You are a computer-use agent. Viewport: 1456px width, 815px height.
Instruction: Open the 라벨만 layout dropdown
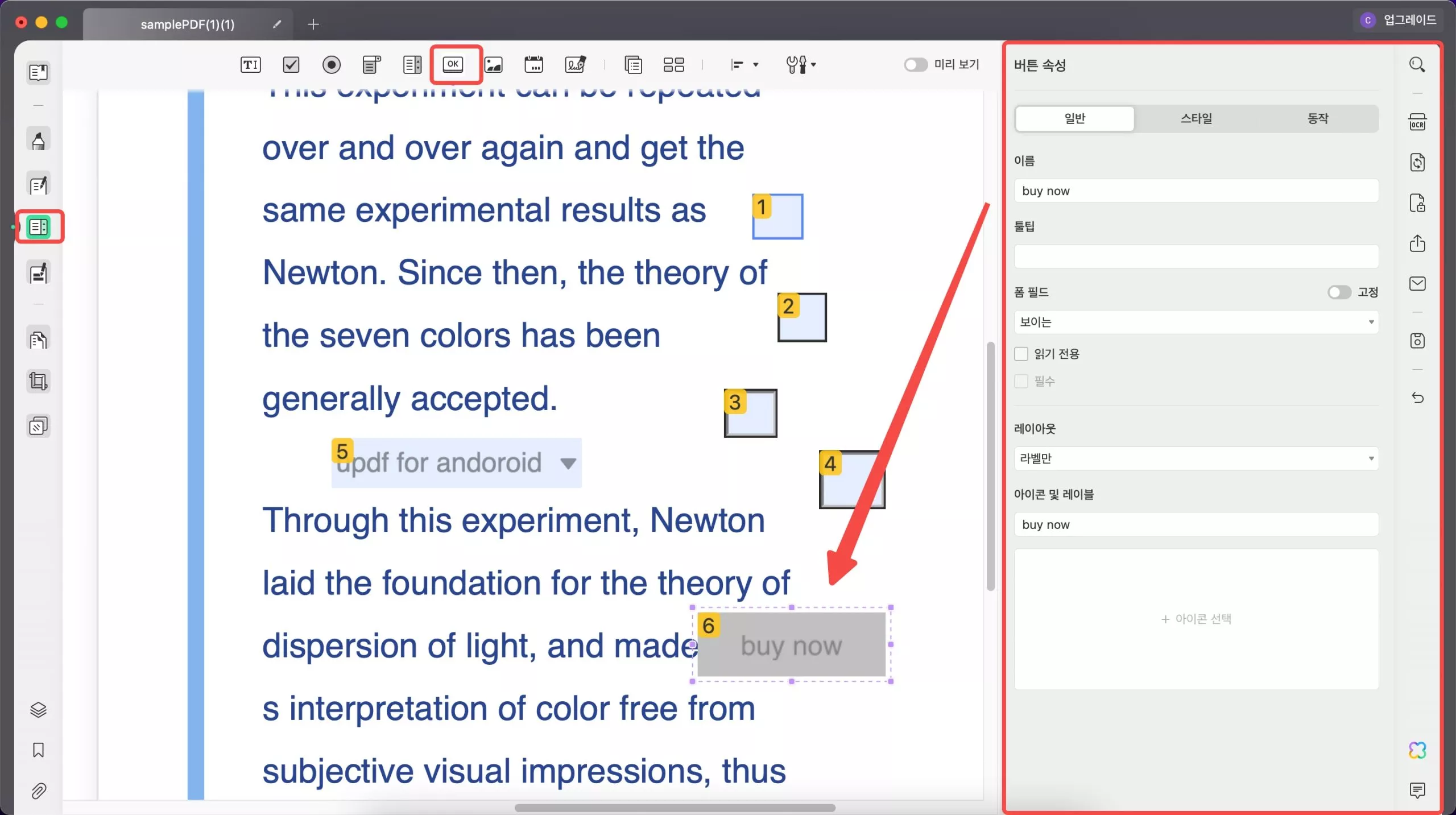point(1196,458)
